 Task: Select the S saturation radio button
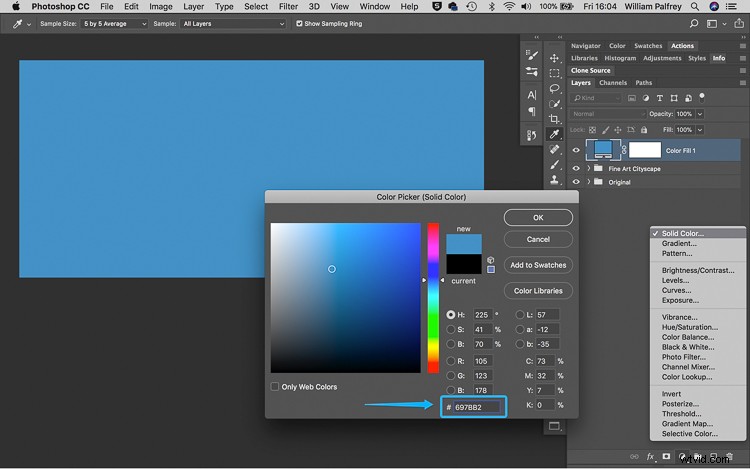451,329
